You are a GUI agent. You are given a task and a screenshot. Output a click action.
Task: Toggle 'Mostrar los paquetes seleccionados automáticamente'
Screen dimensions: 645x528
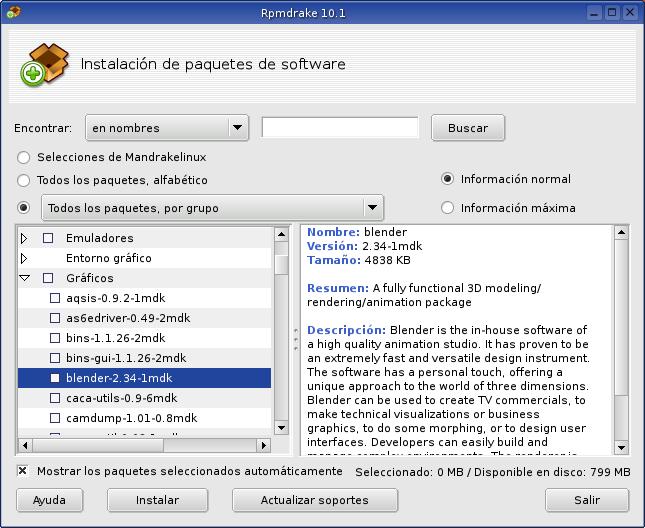point(23,471)
